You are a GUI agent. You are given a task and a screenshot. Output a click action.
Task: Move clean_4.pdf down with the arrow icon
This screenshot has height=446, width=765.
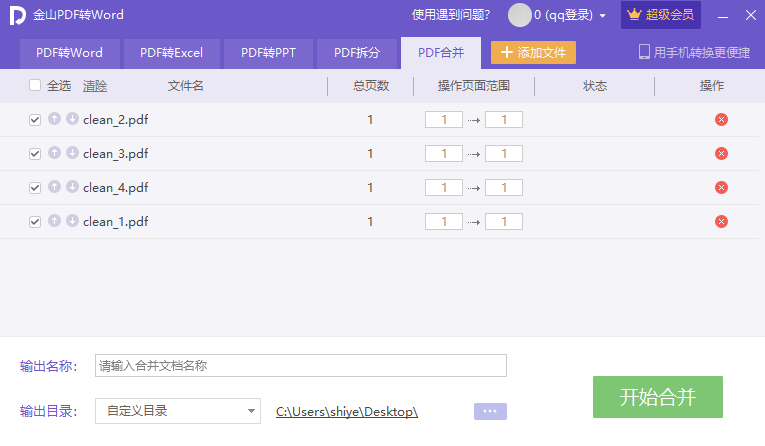72,187
